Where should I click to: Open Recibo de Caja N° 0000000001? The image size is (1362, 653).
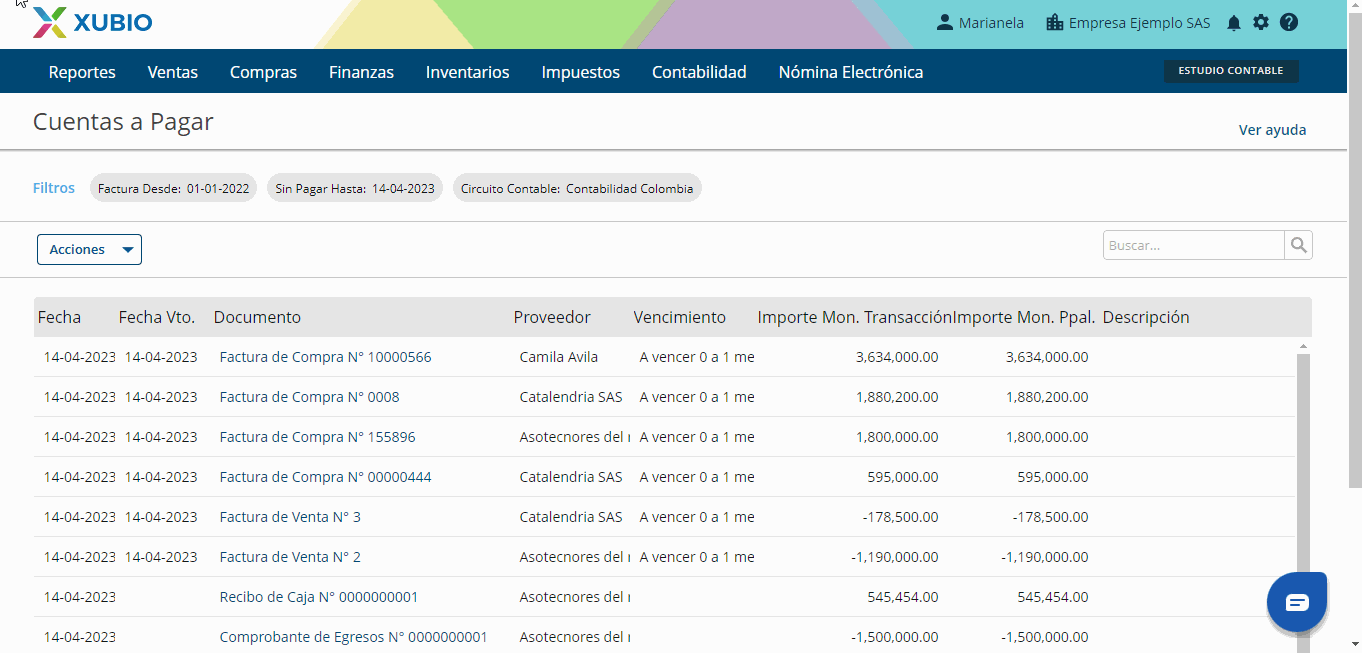click(x=319, y=597)
